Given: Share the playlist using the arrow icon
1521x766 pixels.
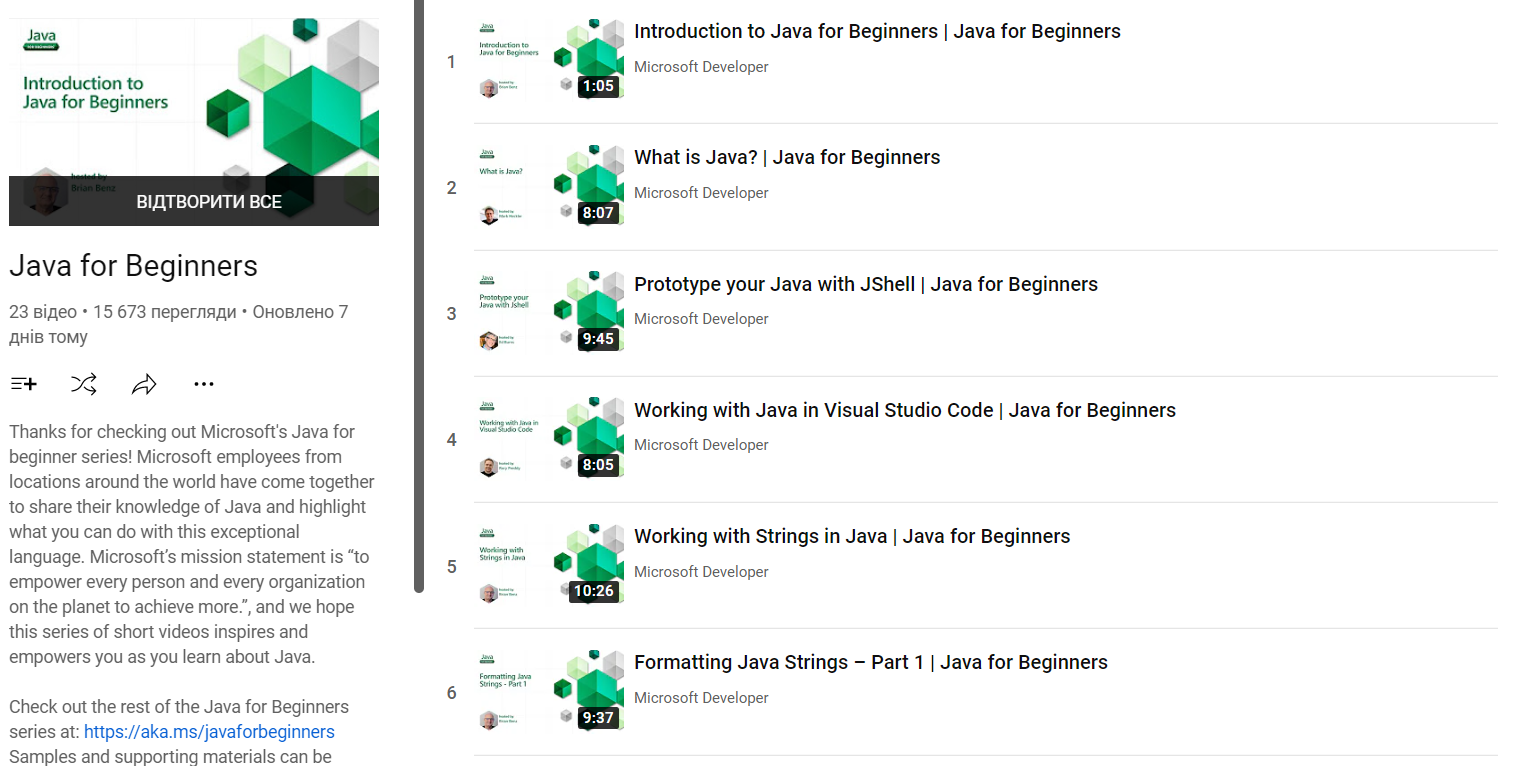Looking at the screenshot, I should coord(144,384).
